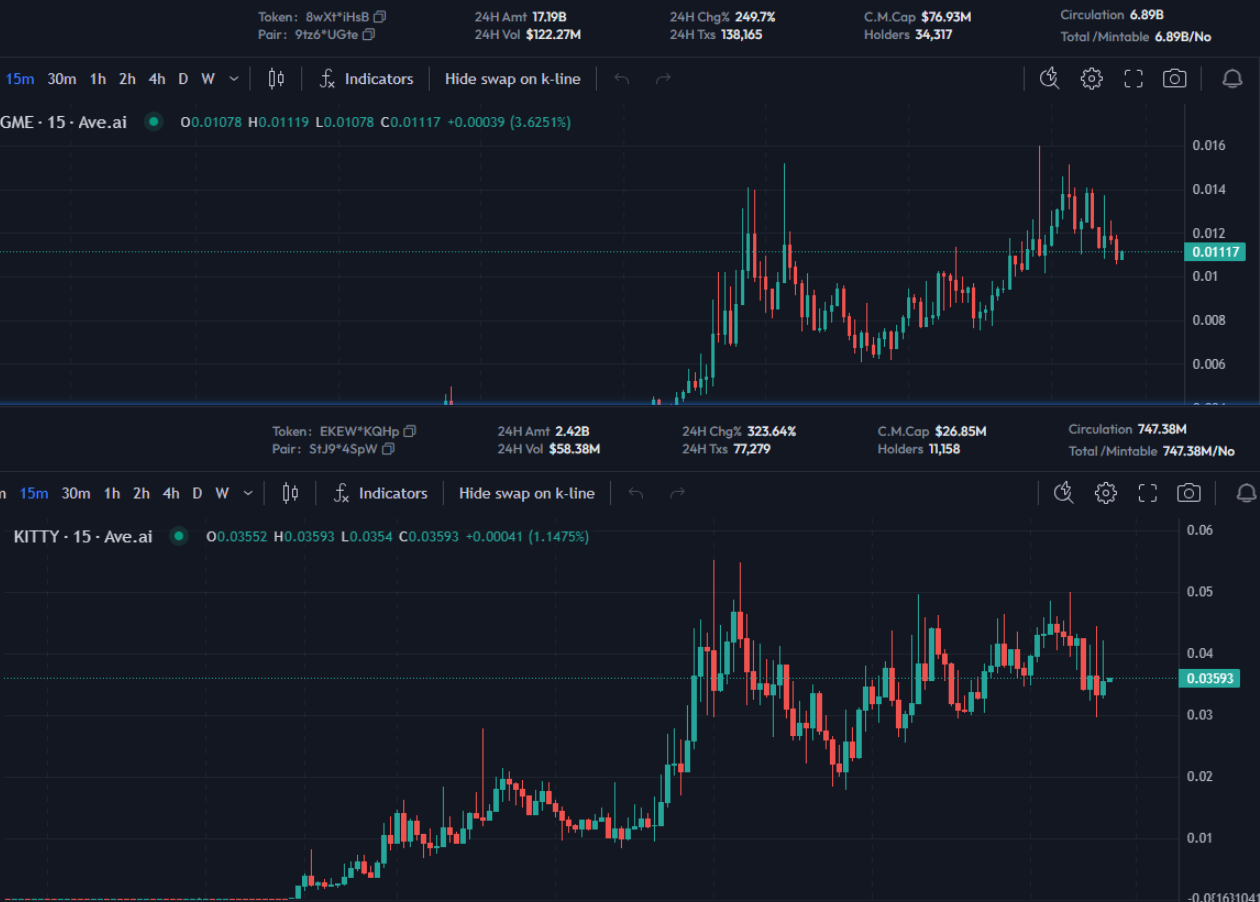Enter fullscreen mode on the KITTY chart

1147,493
